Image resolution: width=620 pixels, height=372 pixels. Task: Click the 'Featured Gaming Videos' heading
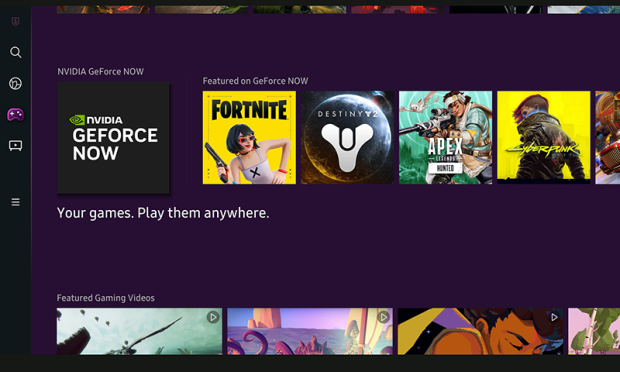pyautogui.click(x=106, y=298)
